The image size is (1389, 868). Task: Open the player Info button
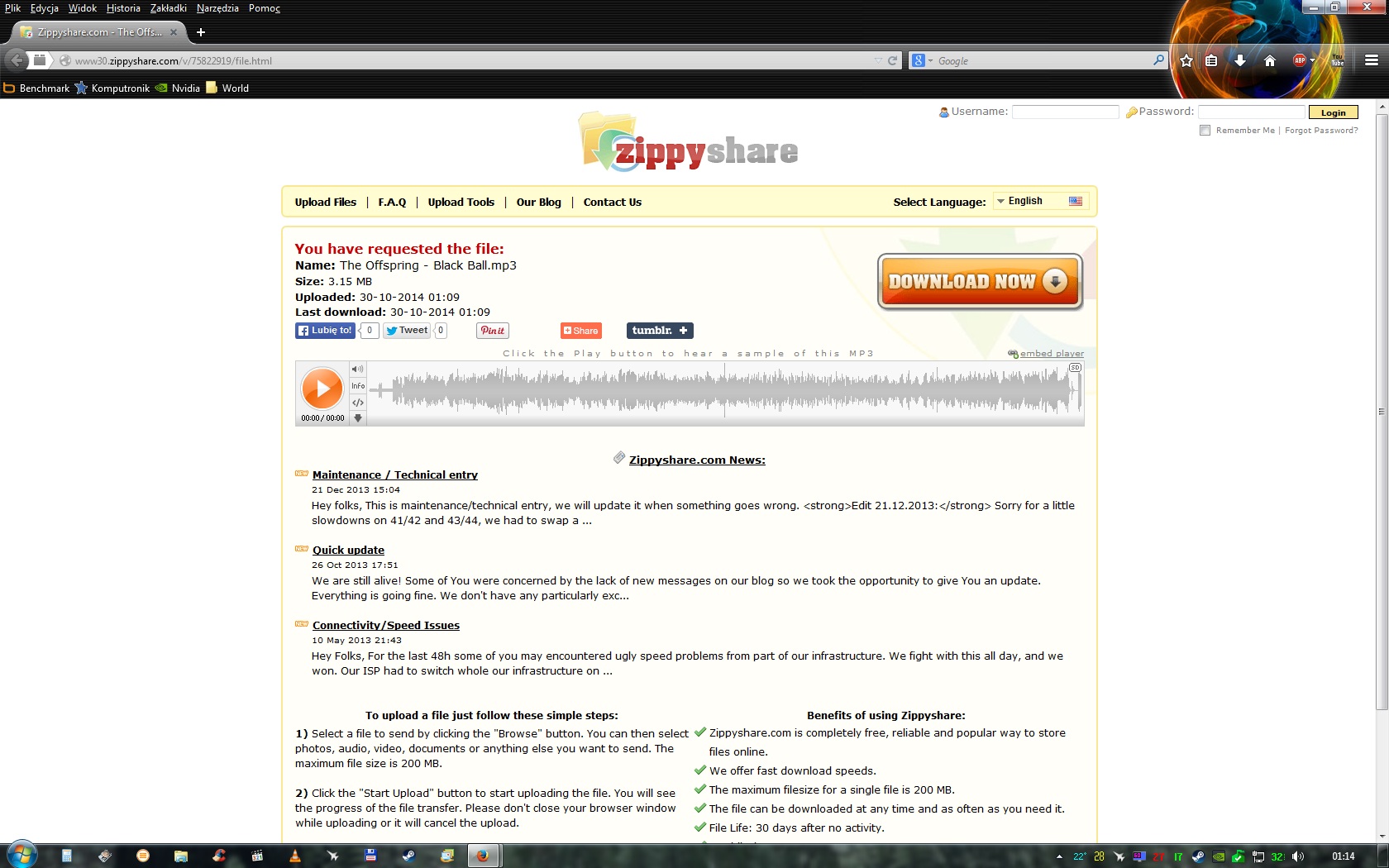click(x=358, y=386)
